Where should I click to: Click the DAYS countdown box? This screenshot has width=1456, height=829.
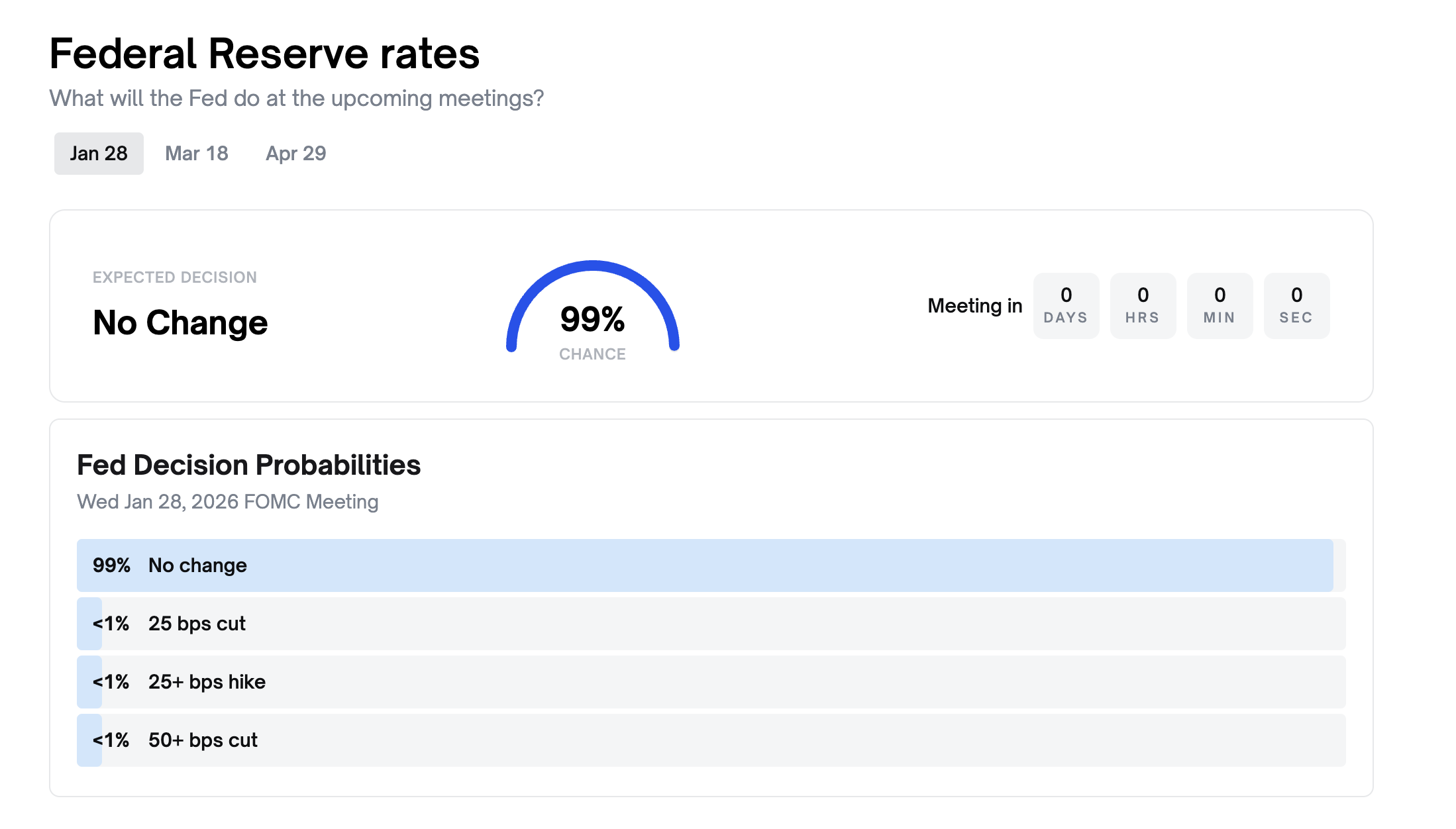point(1066,305)
